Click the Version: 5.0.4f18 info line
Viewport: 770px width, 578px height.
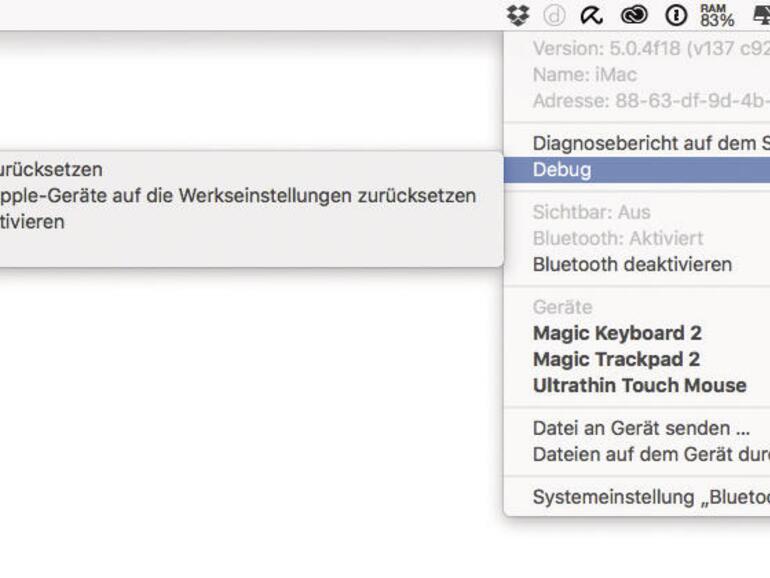tap(651, 49)
